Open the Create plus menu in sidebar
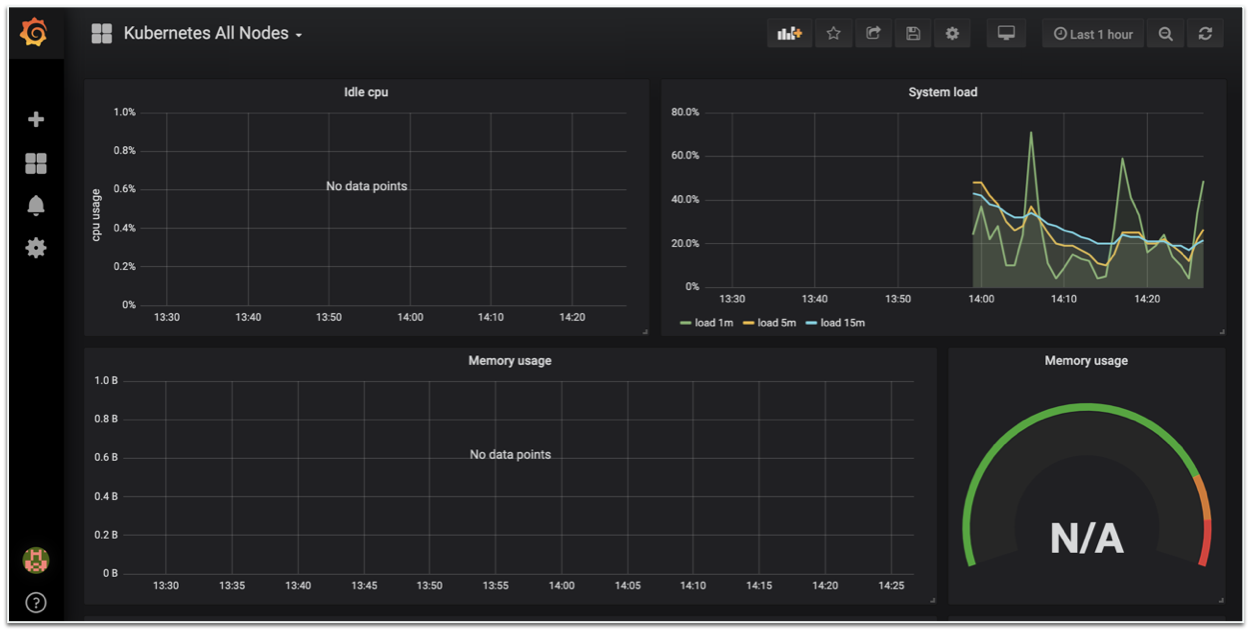Viewport: 1254px width, 634px height. [x=36, y=119]
